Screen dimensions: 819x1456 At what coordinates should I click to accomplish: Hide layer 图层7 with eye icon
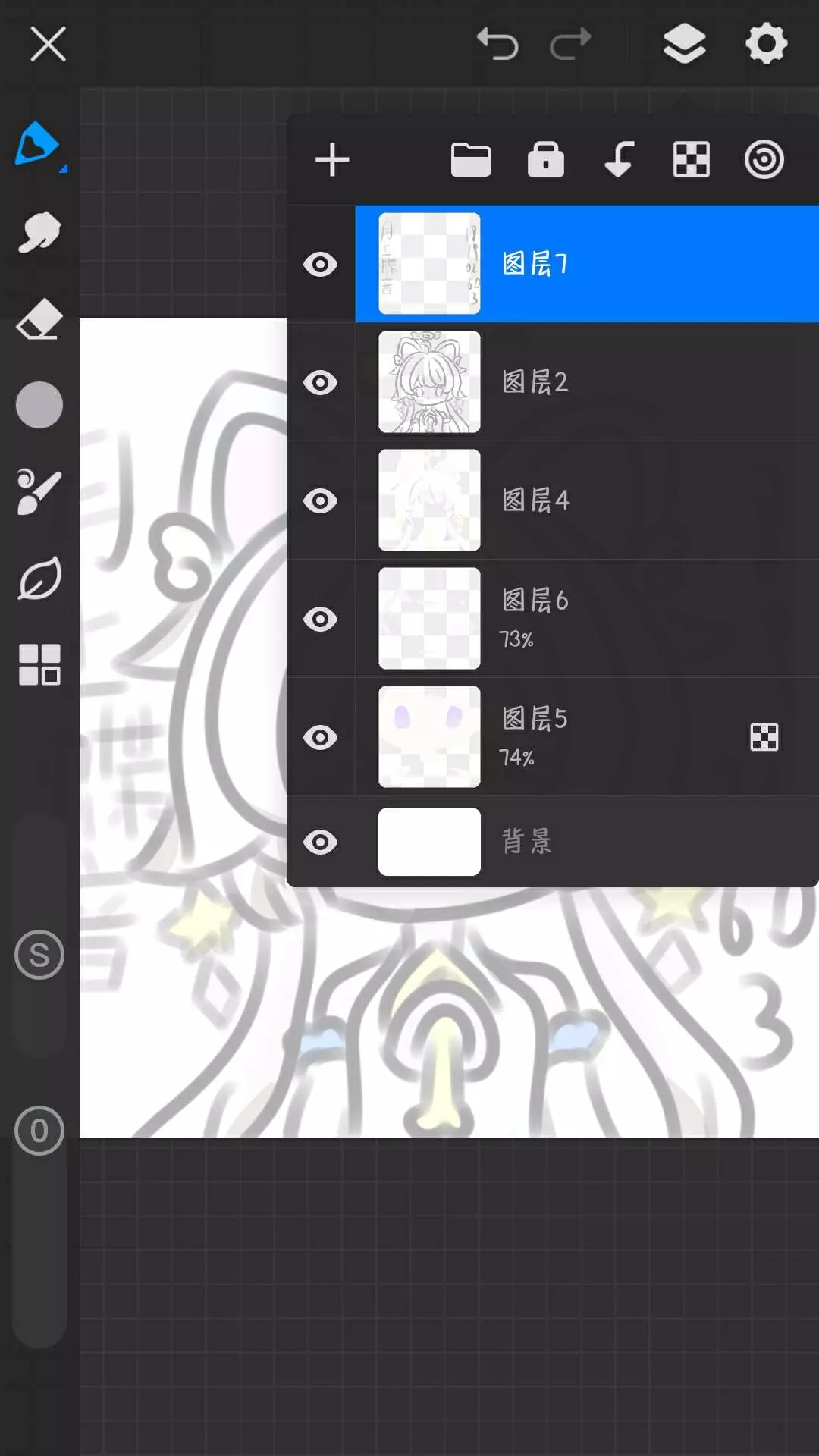[x=321, y=265]
